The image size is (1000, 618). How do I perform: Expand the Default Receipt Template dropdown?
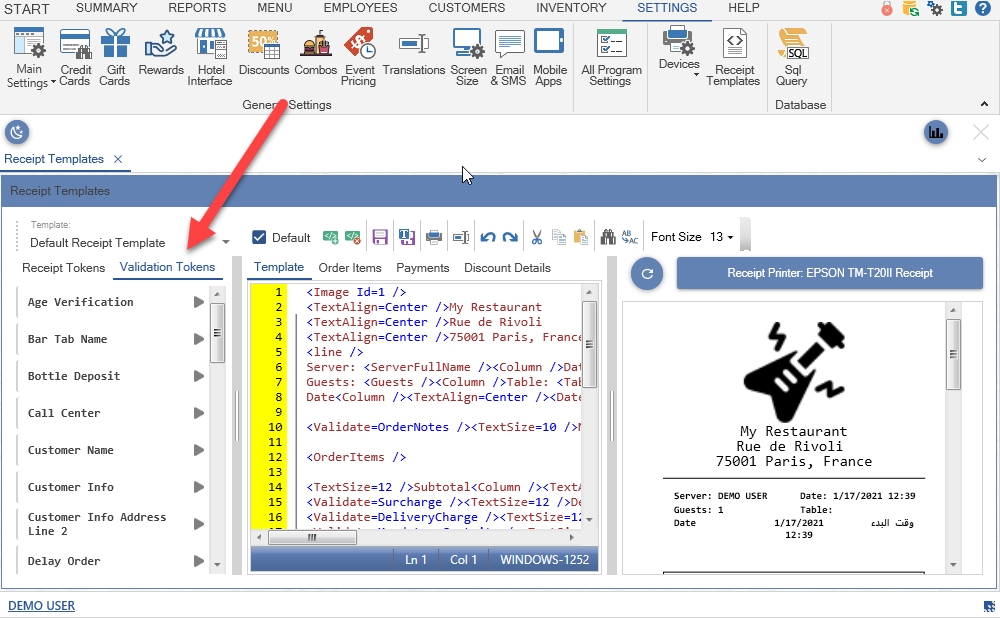[x=225, y=242]
